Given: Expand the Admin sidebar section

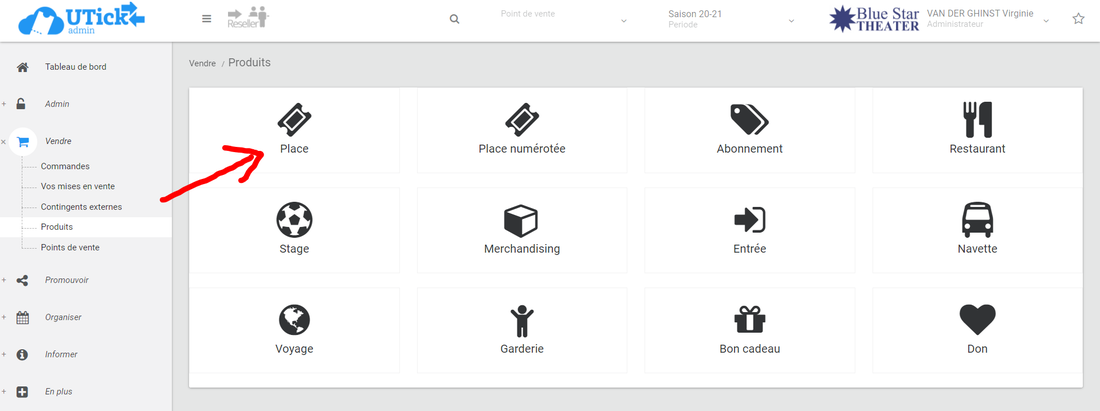Looking at the screenshot, I should pyautogui.click(x=57, y=104).
